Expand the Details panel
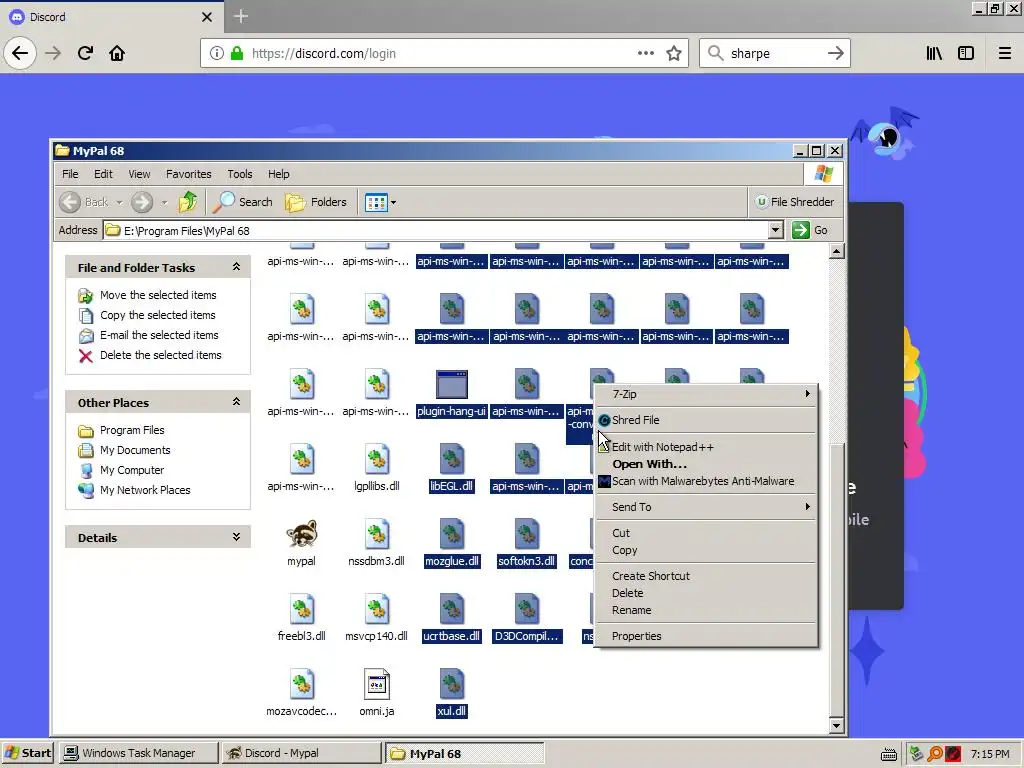Image resolution: width=1024 pixels, height=768 pixels. click(236, 537)
